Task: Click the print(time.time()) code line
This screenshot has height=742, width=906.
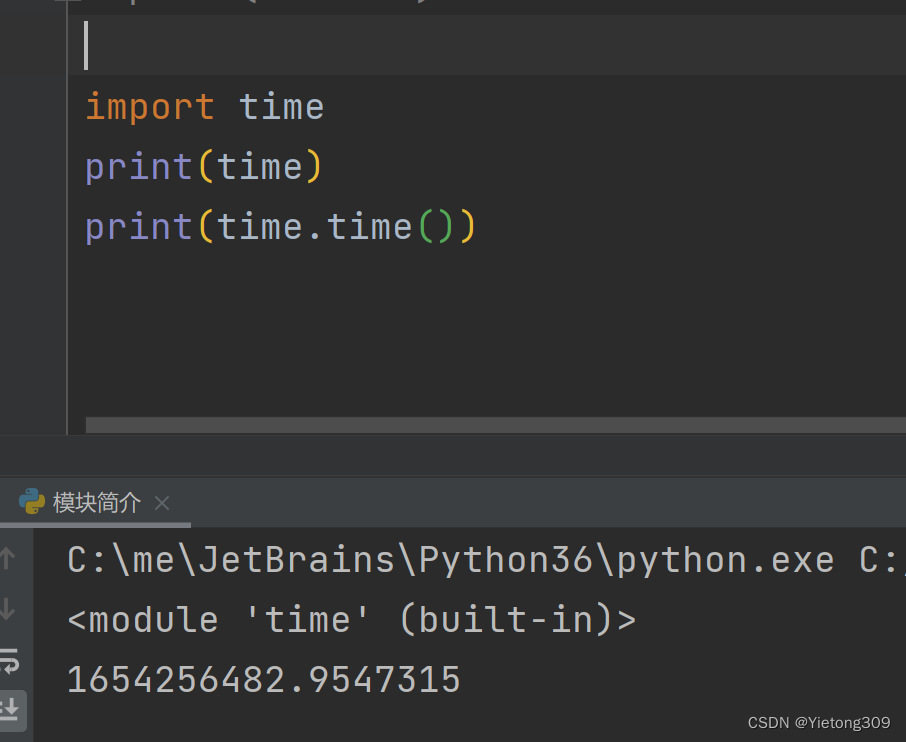Action: pos(280,227)
